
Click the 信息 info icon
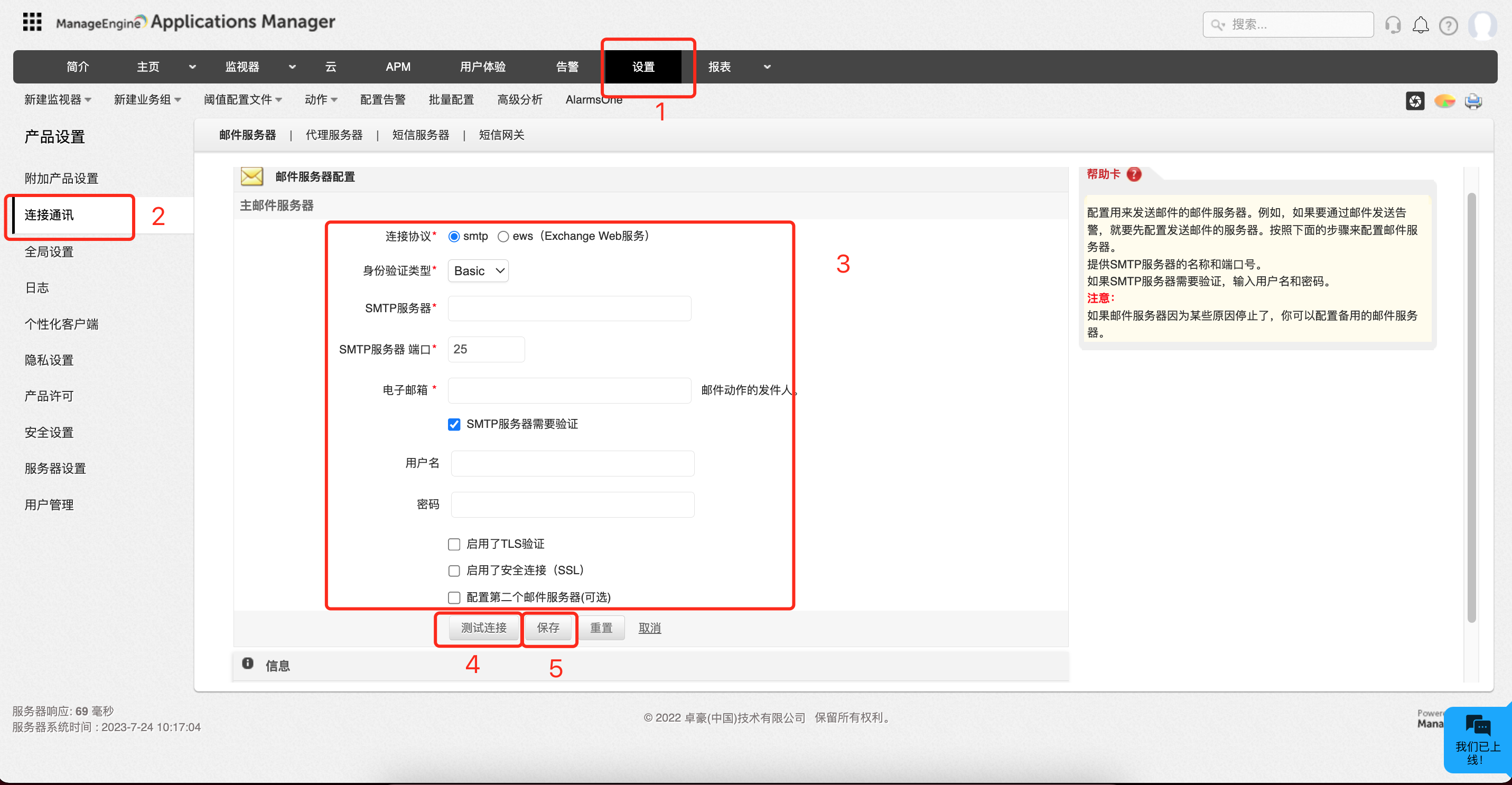pyautogui.click(x=248, y=663)
